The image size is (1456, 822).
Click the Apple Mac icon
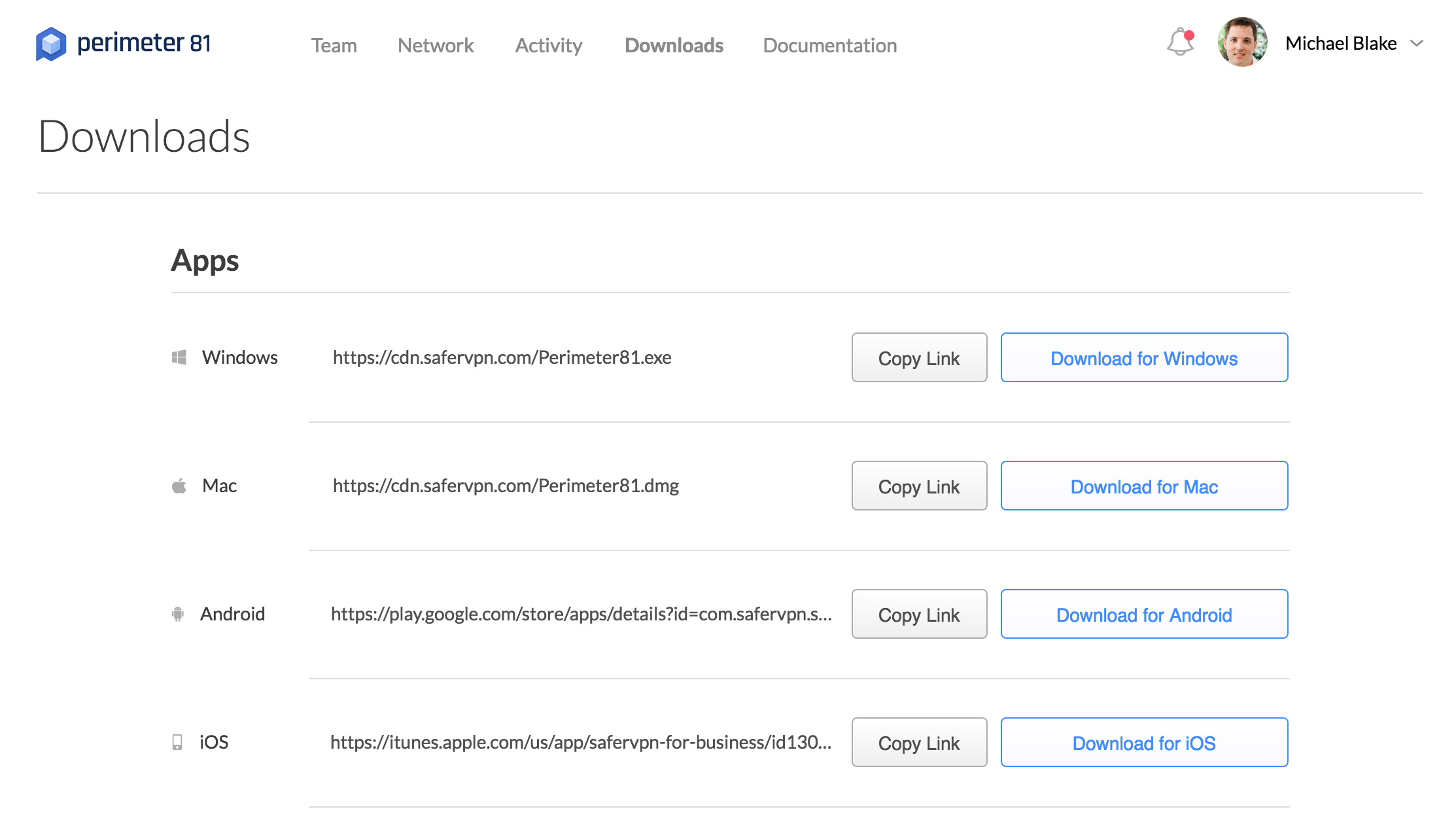179,486
